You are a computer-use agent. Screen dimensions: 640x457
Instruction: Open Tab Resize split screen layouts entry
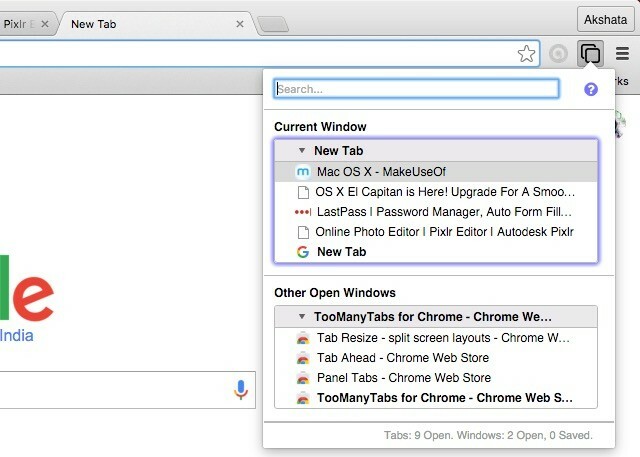coord(436,338)
